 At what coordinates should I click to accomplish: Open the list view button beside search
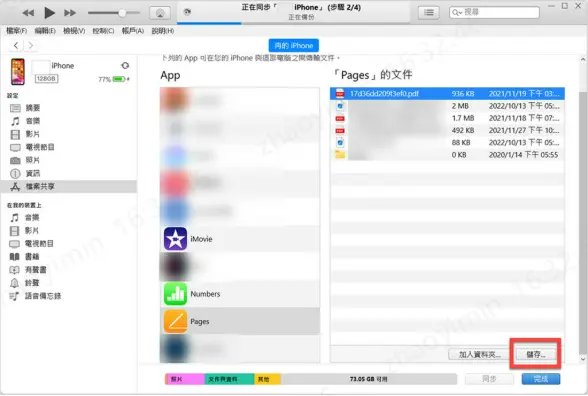tap(429, 12)
